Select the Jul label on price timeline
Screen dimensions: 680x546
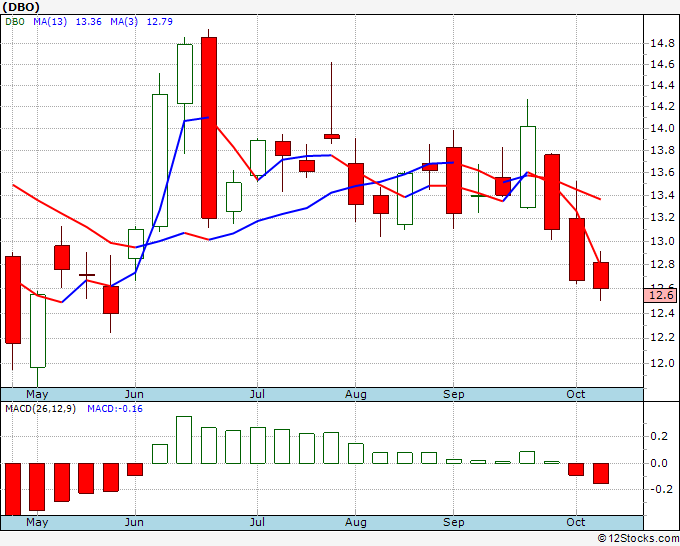[257, 394]
